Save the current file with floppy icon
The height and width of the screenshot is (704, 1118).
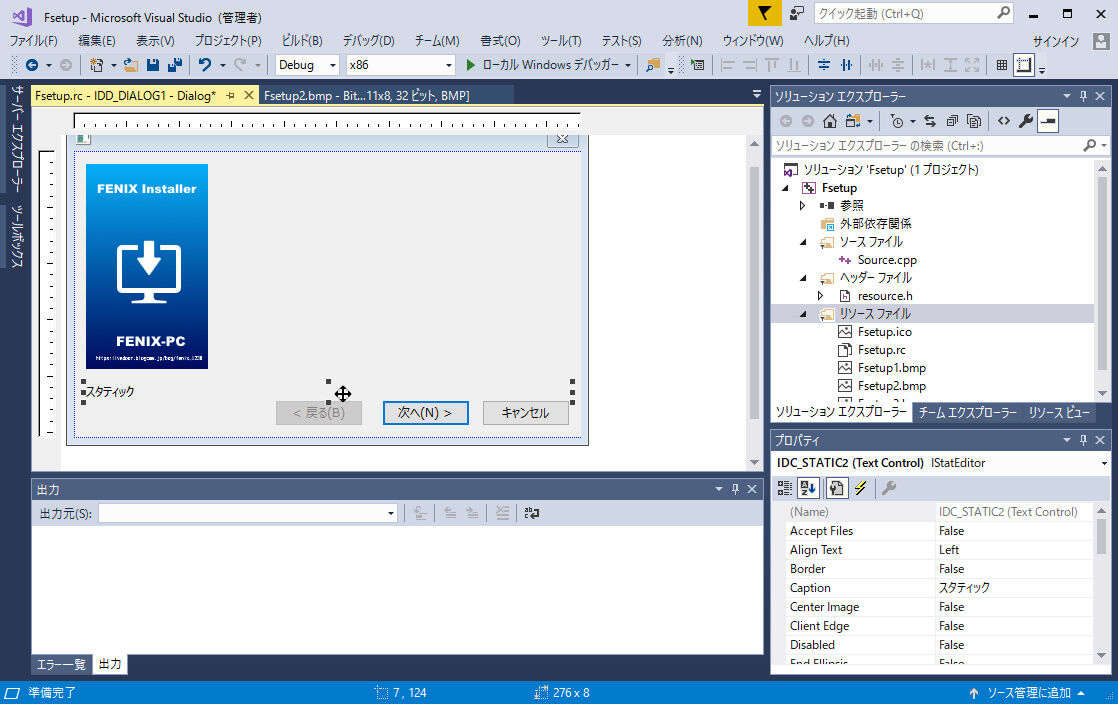pos(153,65)
